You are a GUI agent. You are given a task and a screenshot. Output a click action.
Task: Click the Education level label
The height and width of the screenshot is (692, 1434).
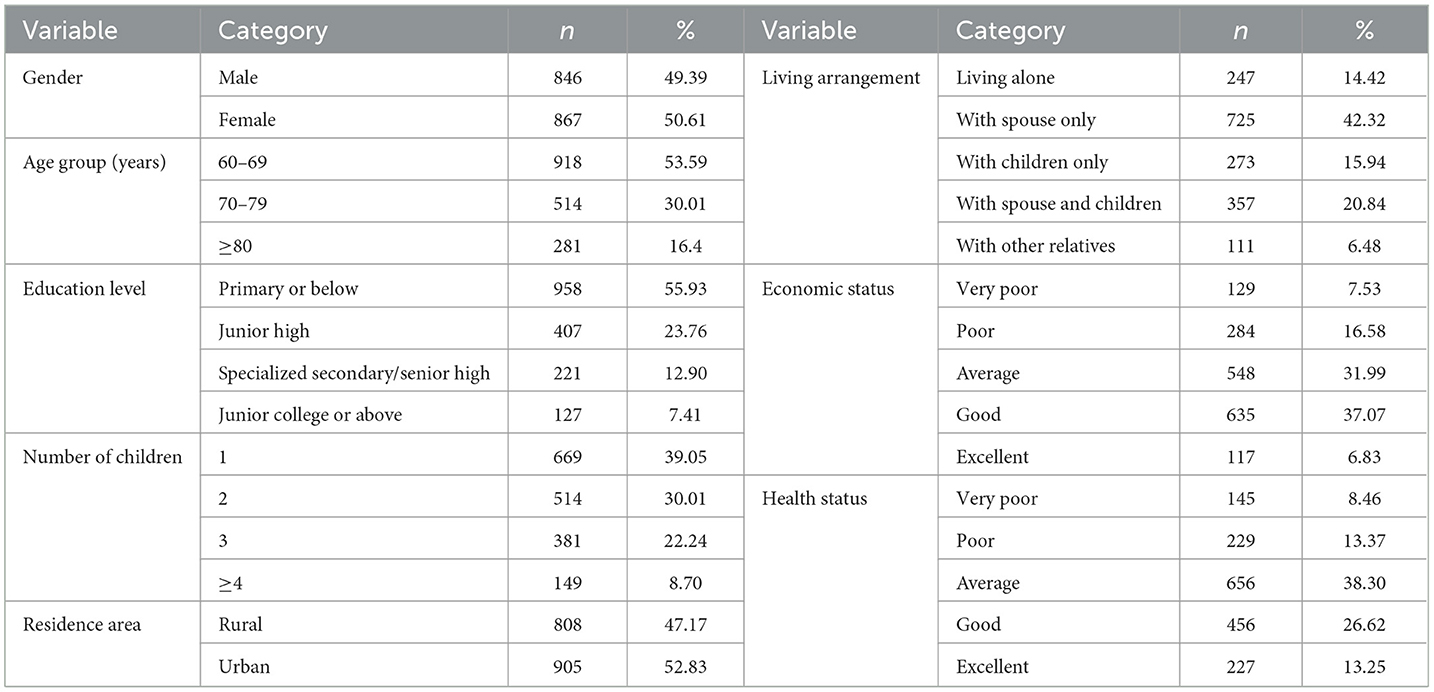(x=82, y=288)
